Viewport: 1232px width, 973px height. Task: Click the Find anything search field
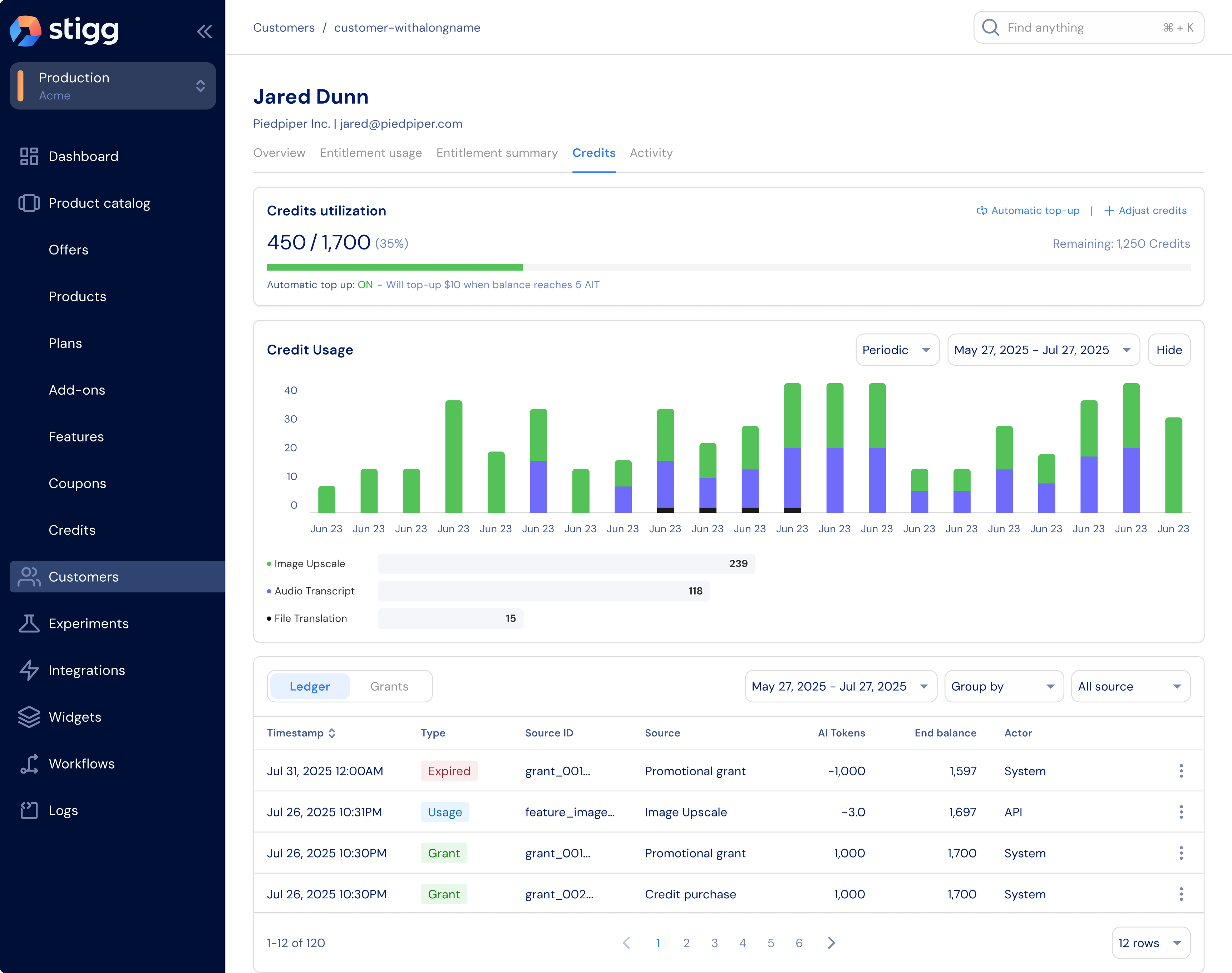1088,27
